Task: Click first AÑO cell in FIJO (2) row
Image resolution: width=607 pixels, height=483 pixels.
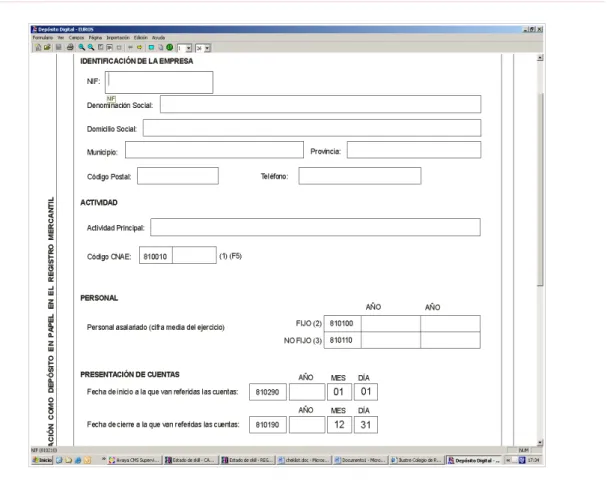Action: click(x=391, y=324)
